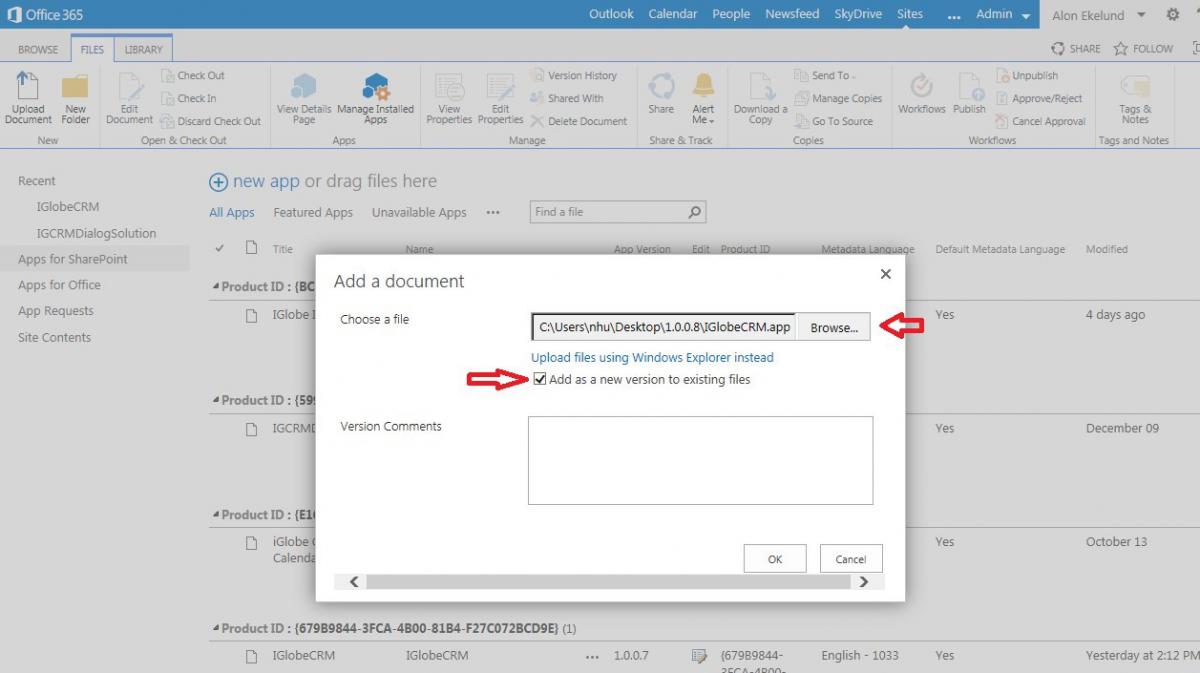
Task: Switch to the LIBRARY ribbon tab
Action: [143, 49]
